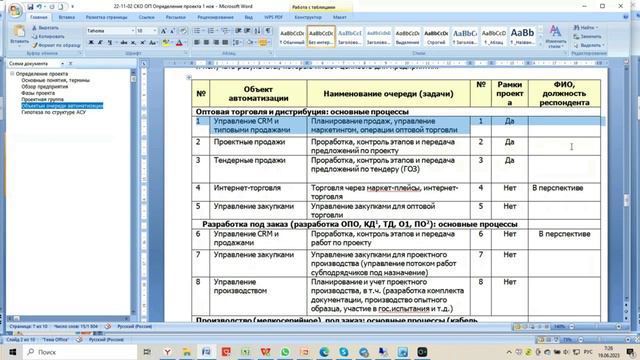Center align text

tap(206, 42)
